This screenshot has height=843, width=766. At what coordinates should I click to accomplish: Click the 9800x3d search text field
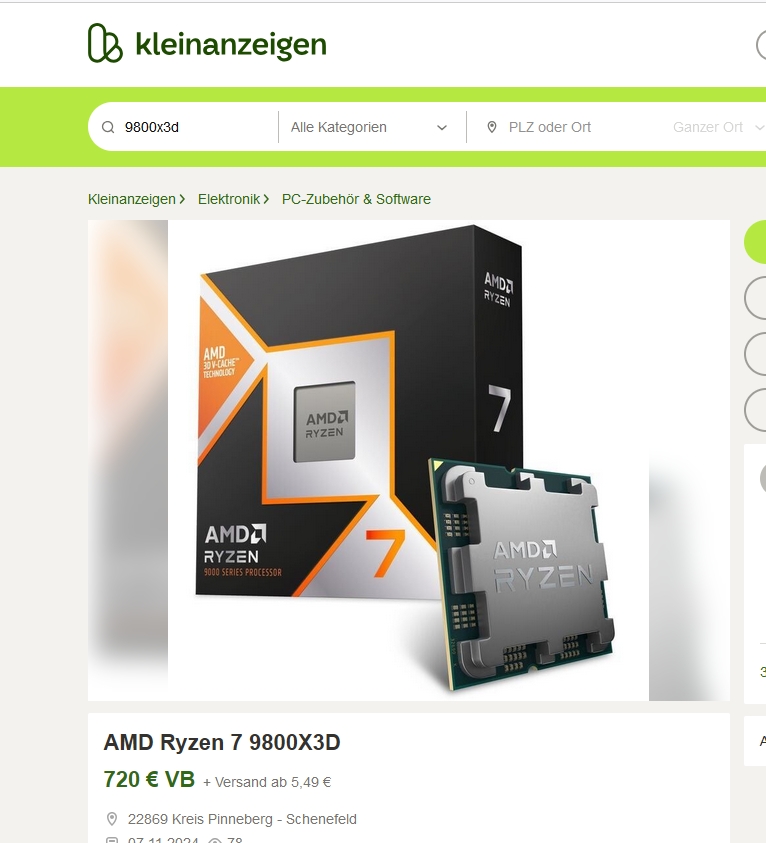pyautogui.click(x=196, y=127)
